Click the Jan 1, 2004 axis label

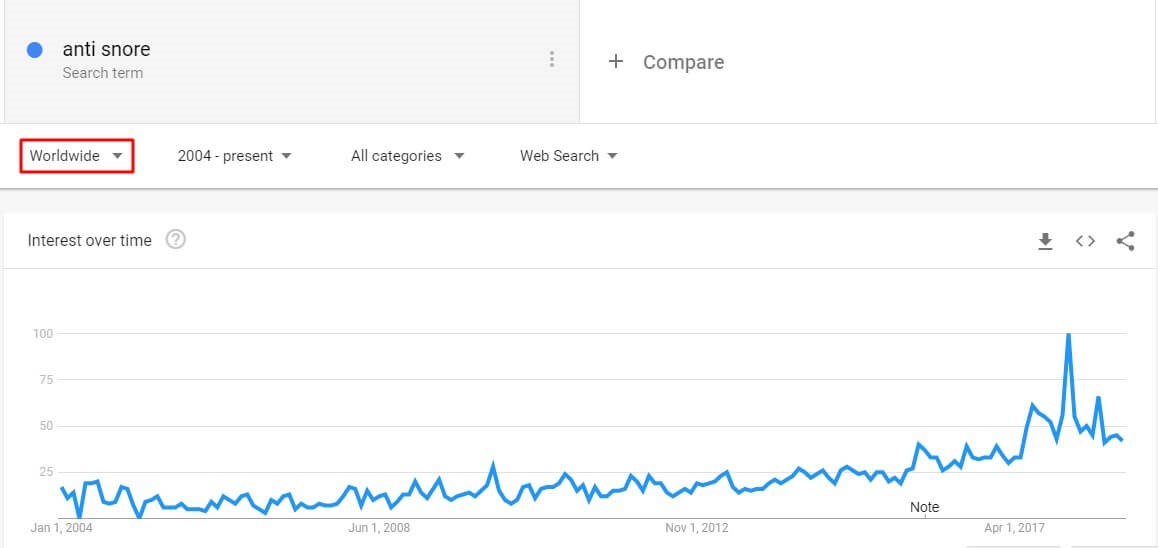pos(61,528)
